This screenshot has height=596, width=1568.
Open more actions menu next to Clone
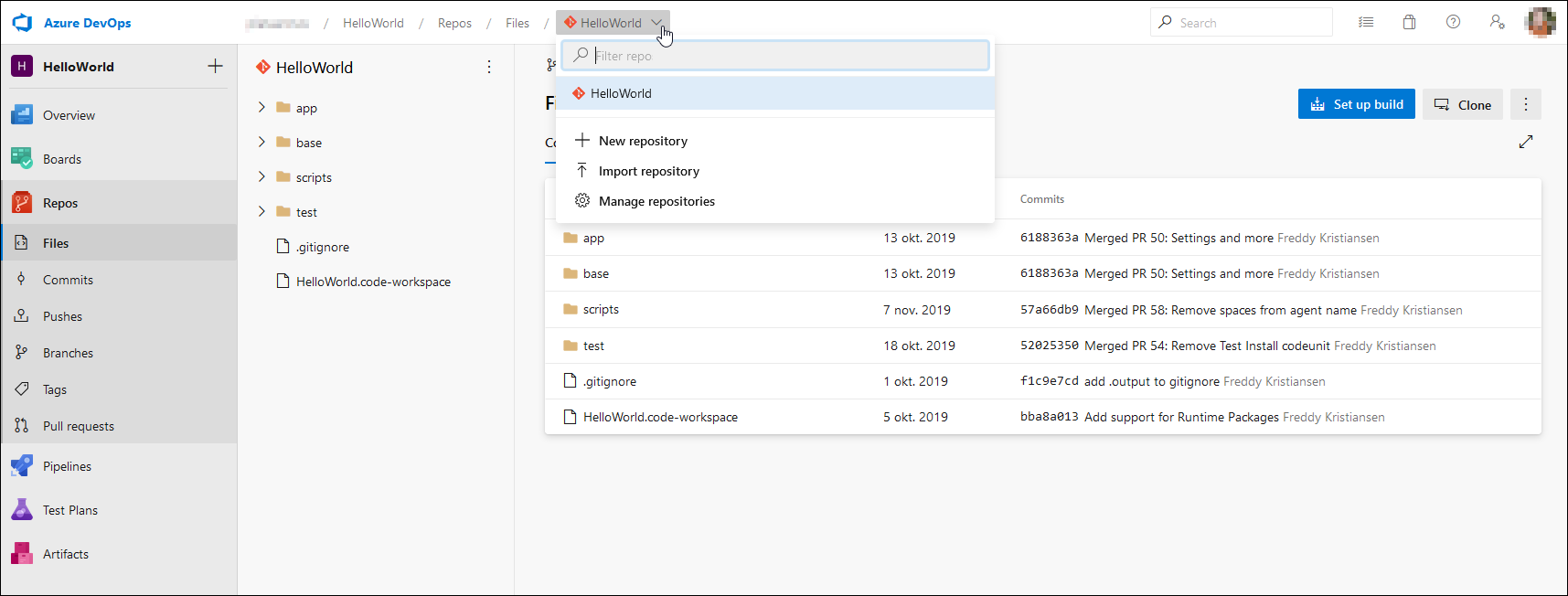tap(1526, 104)
